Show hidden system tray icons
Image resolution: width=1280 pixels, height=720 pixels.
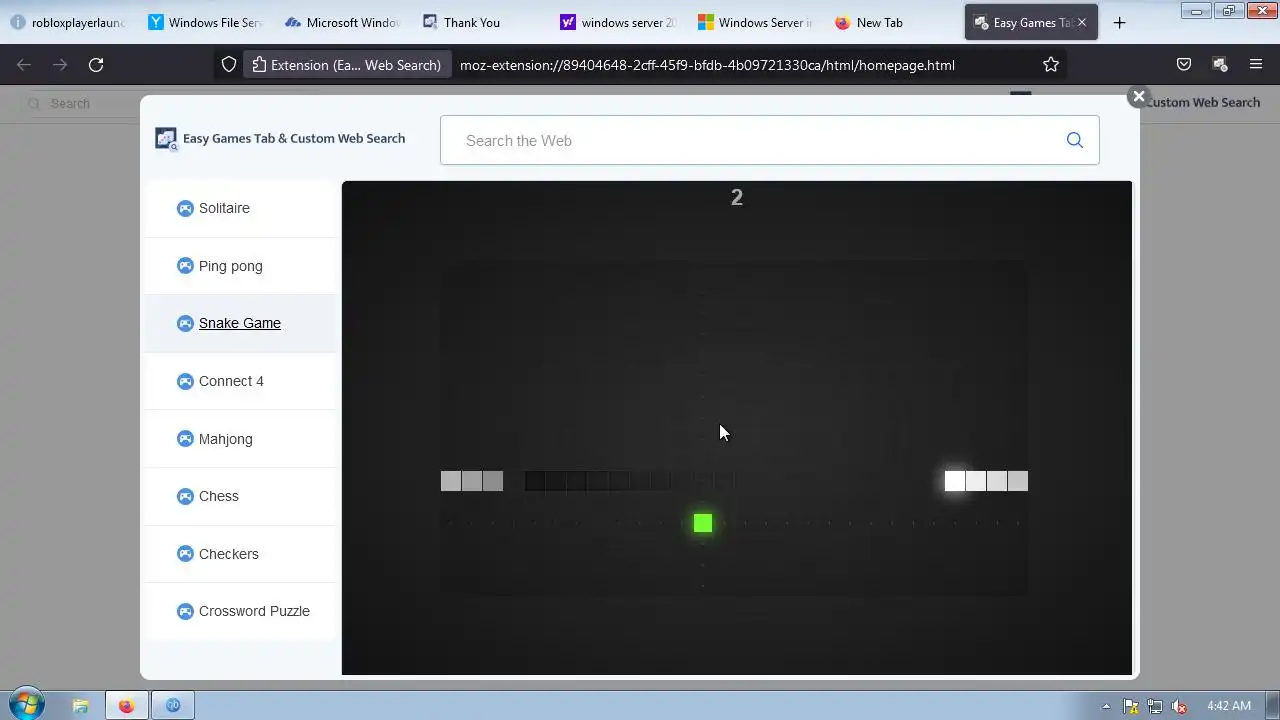(1106, 706)
